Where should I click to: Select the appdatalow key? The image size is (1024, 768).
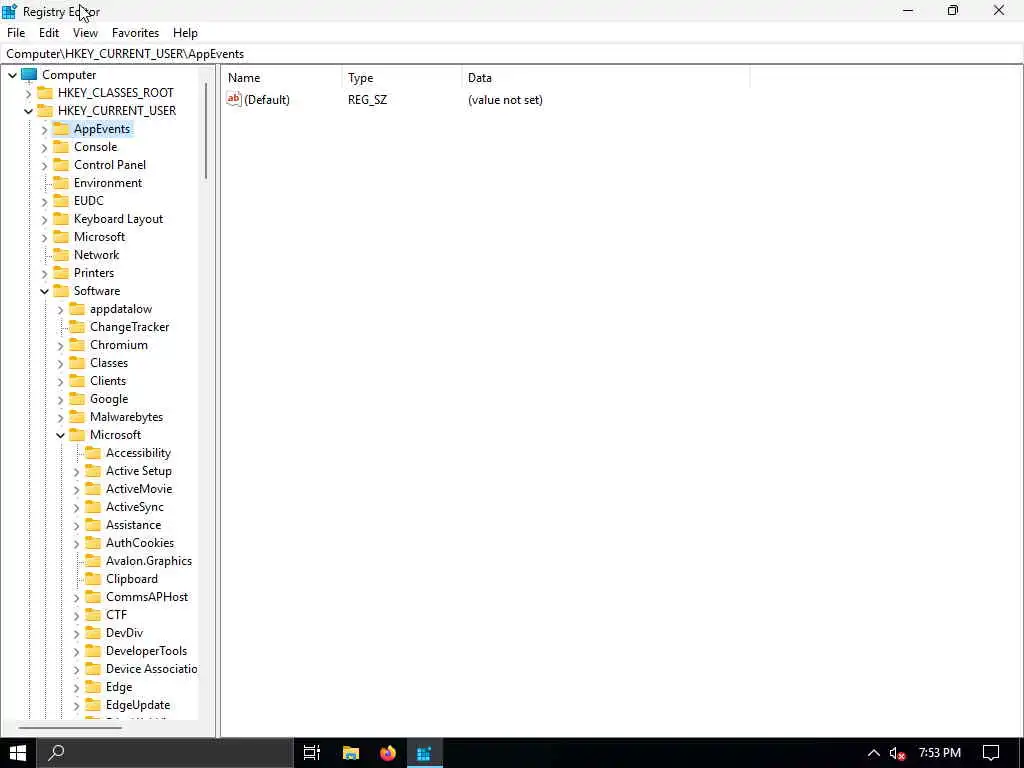tap(121, 309)
